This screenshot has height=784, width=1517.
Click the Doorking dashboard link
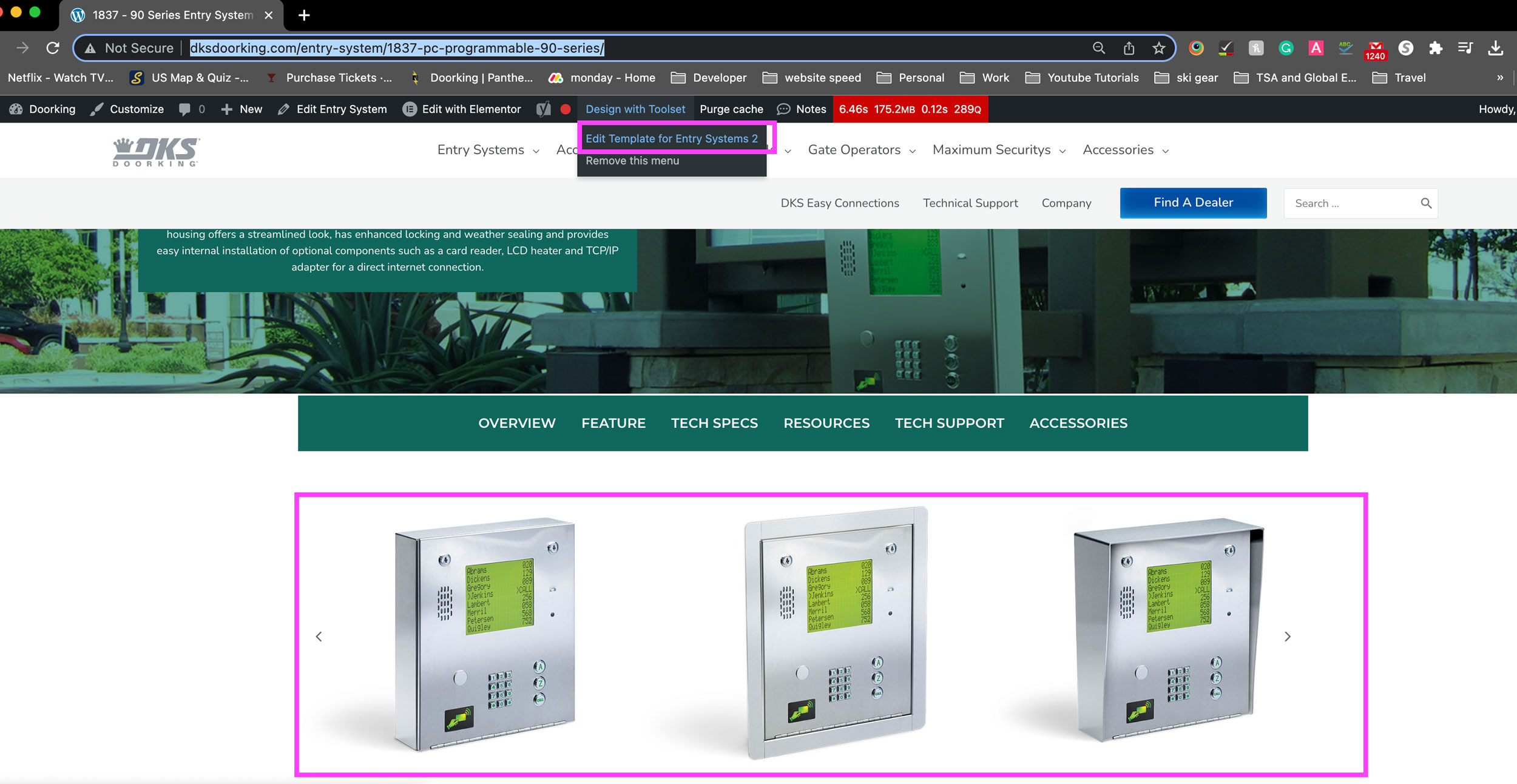click(42, 109)
